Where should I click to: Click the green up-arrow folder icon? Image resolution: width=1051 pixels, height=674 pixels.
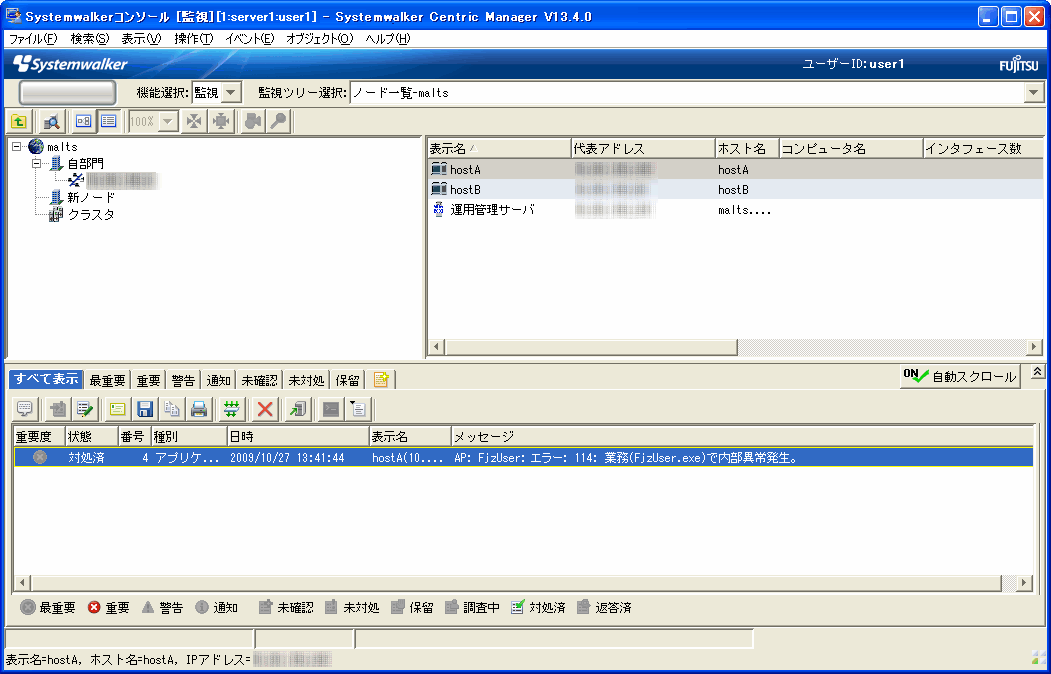[19, 121]
